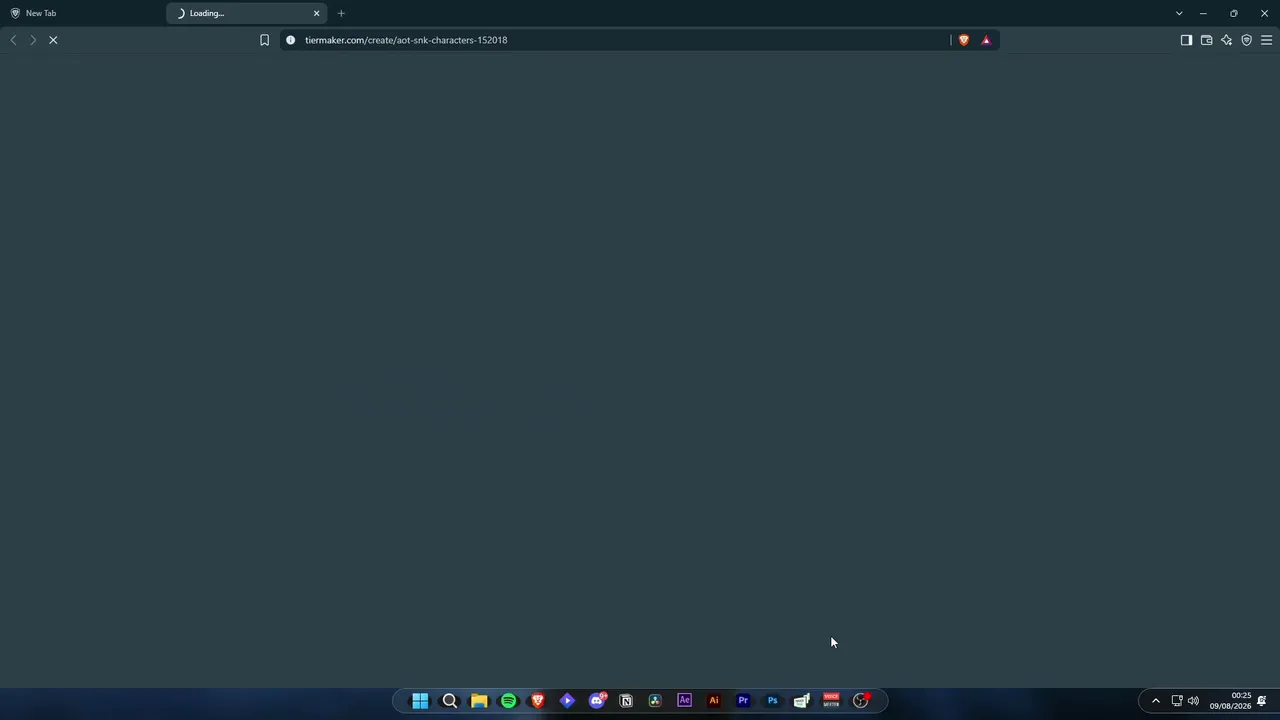Screen dimensions: 1280x720
Task: Expand the tab search dropdown arrow
Action: click(x=1179, y=13)
